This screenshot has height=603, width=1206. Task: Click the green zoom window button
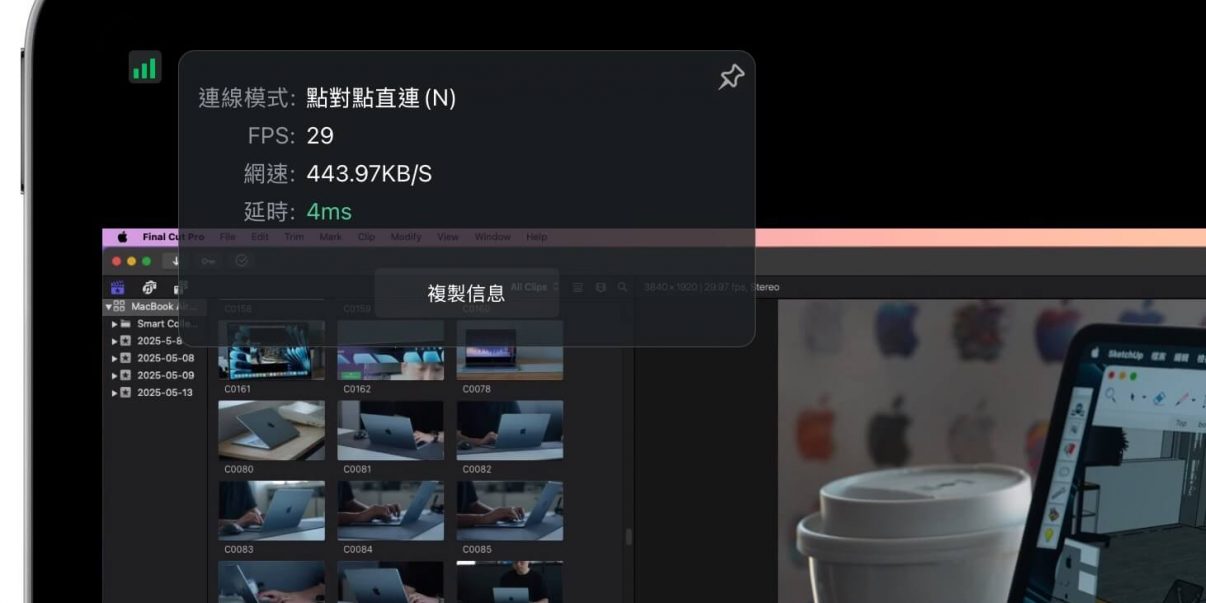tap(147, 261)
